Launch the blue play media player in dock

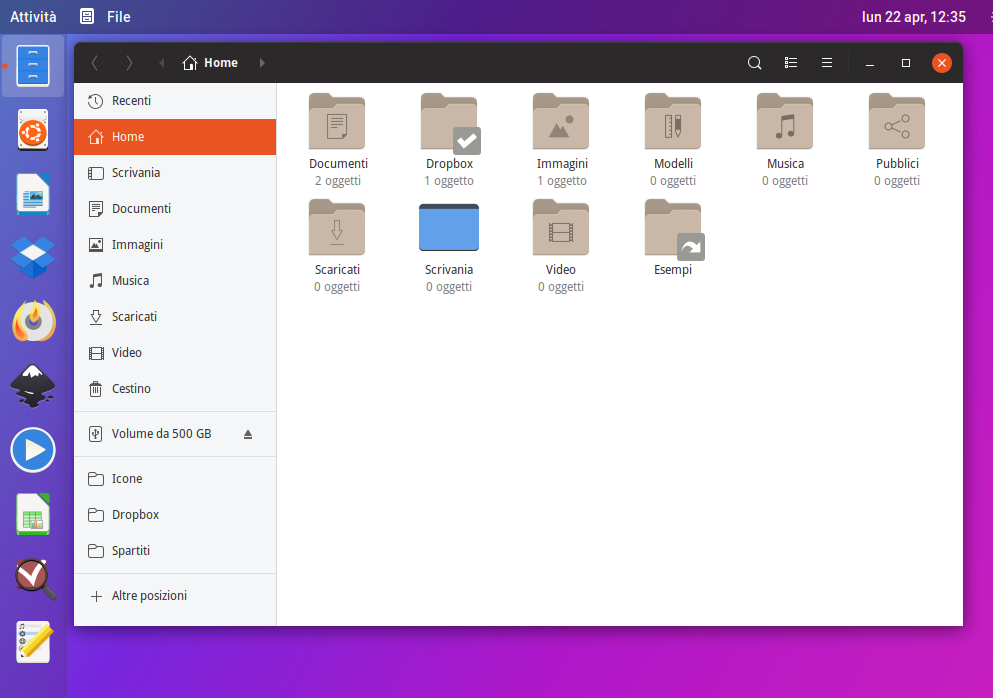[33, 450]
